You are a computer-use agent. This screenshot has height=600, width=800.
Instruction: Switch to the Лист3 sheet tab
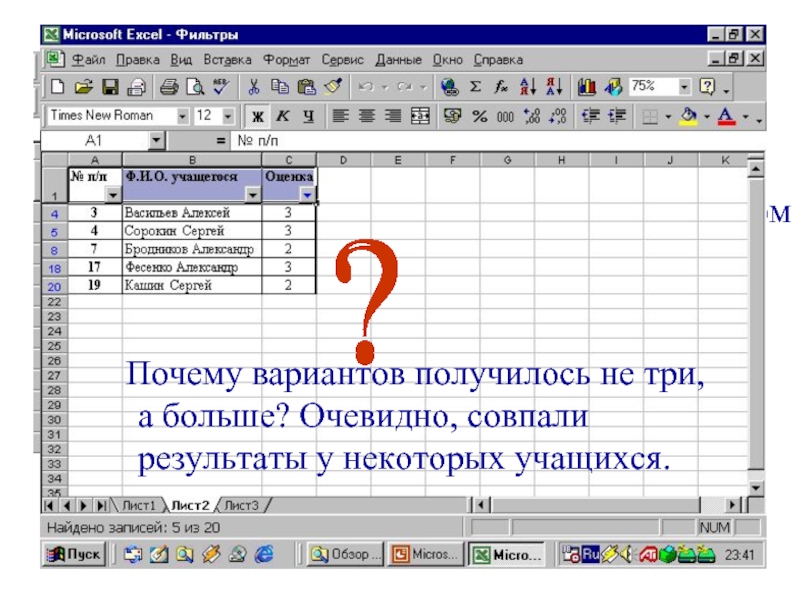[241, 505]
